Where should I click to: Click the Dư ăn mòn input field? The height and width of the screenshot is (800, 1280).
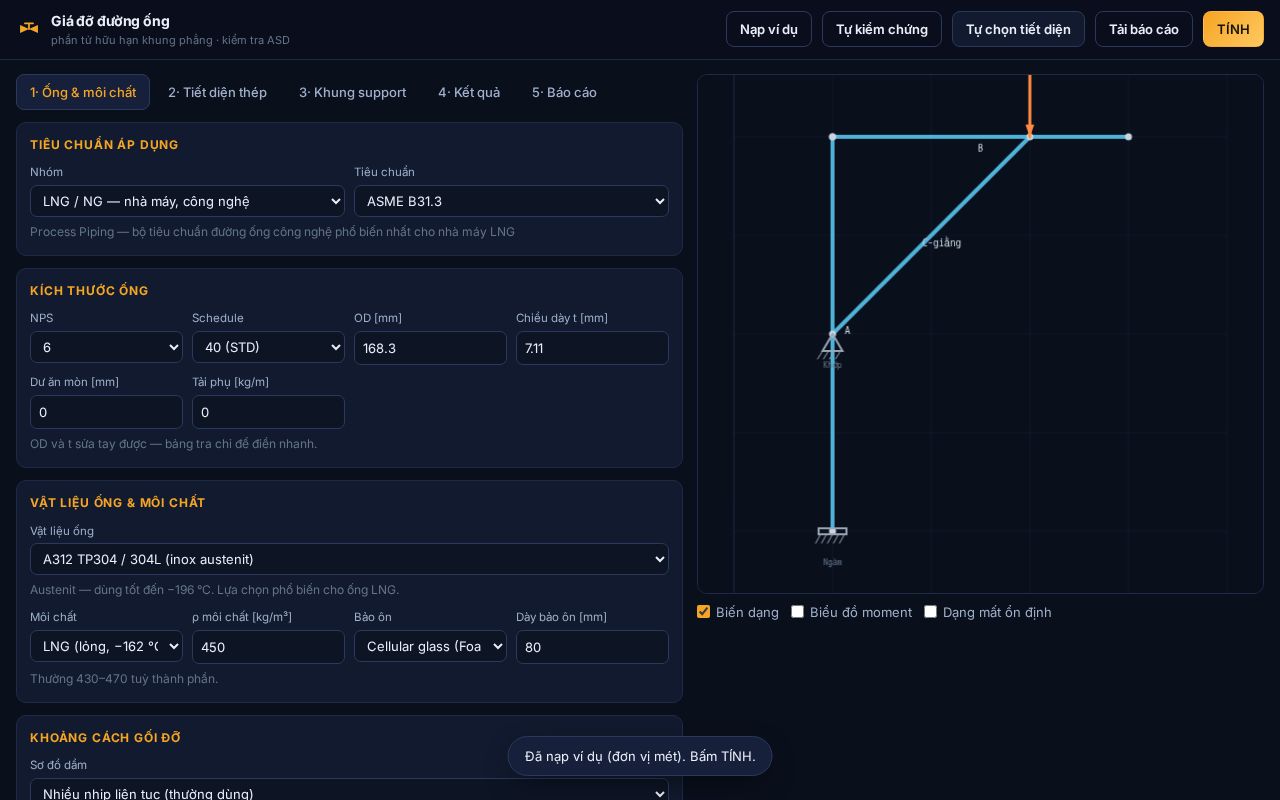(106, 412)
